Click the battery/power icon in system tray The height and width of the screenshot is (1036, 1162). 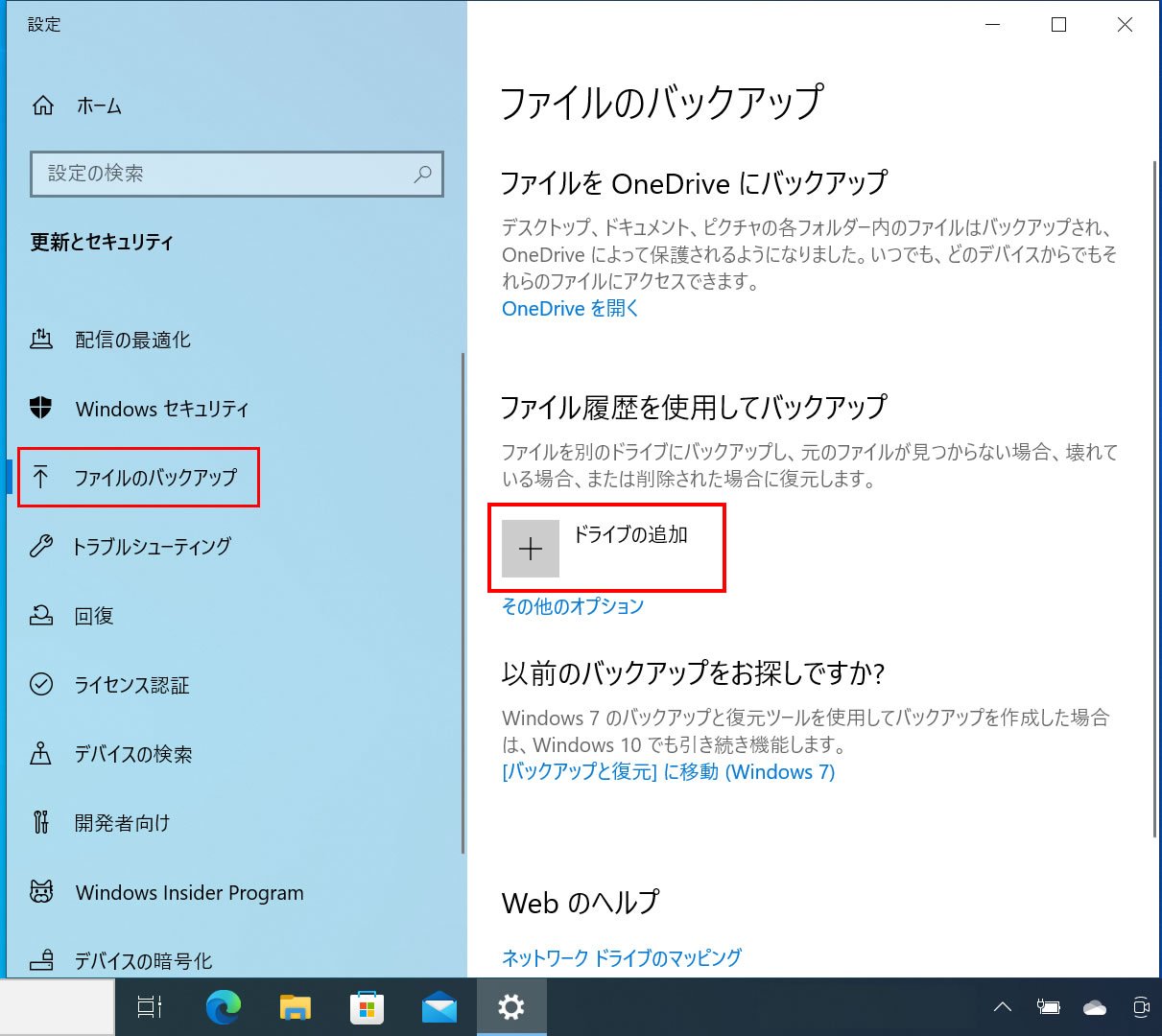point(1048,1007)
